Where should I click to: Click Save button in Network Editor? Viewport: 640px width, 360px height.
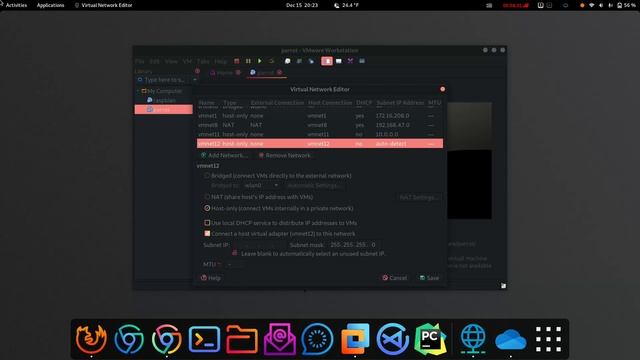coord(429,278)
